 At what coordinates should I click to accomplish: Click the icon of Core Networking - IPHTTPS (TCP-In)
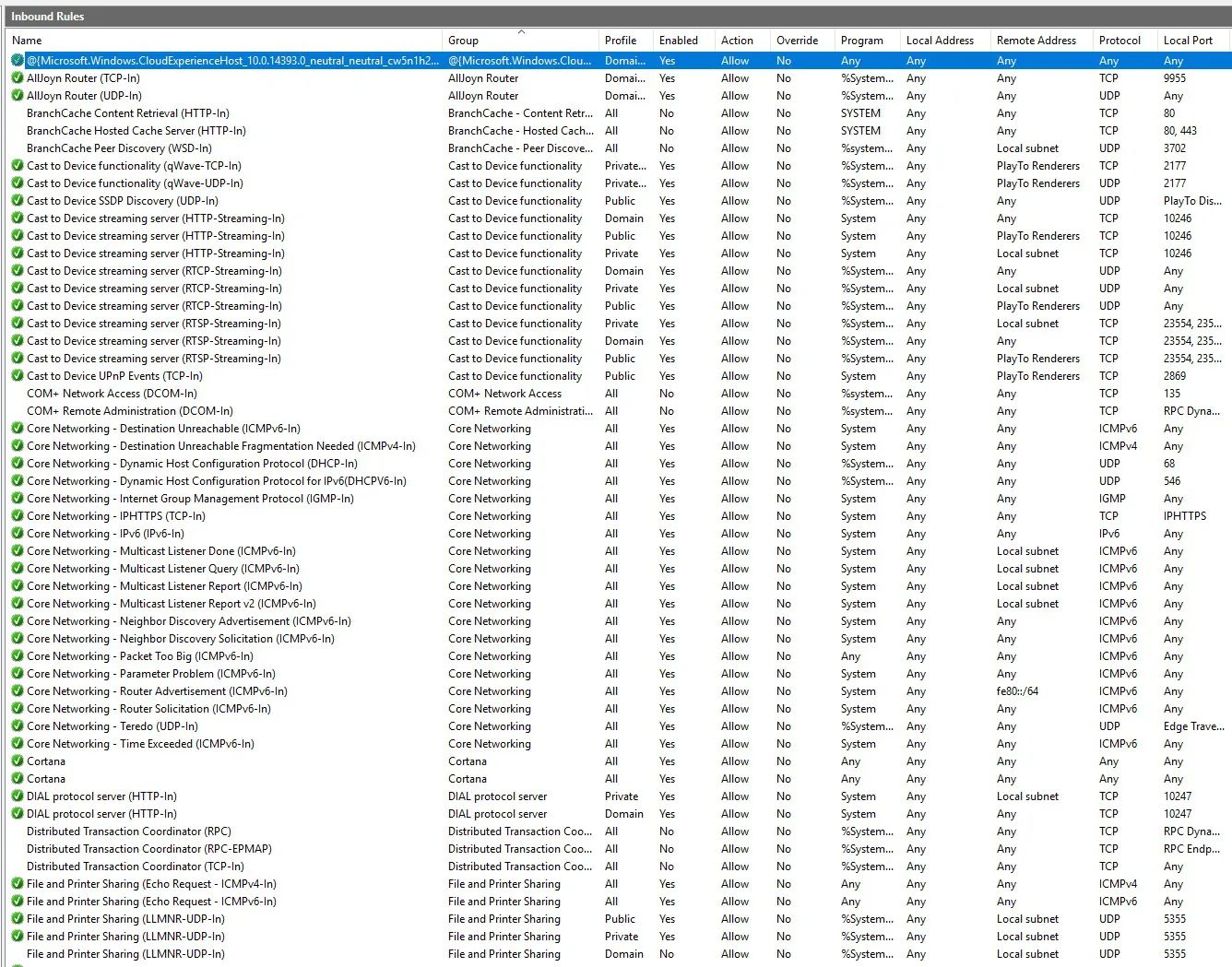click(18, 516)
